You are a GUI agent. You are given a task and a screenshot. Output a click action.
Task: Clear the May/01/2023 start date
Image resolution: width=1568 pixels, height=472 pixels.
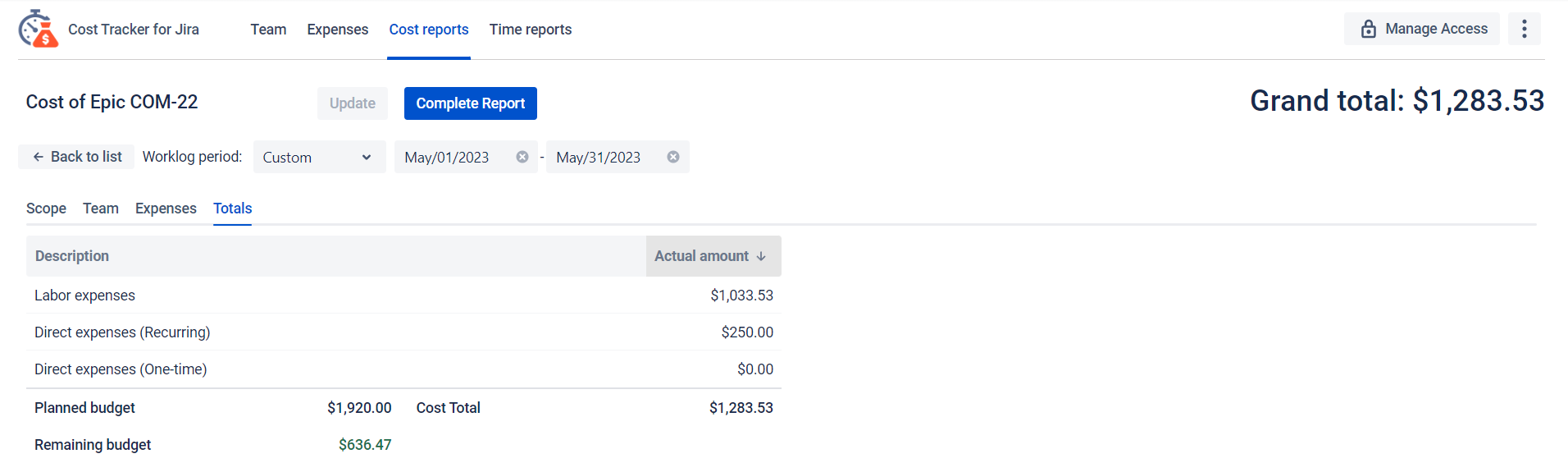click(x=522, y=157)
